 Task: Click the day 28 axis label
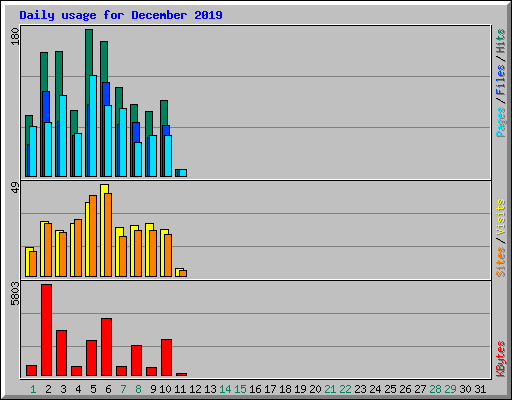tap(435, 389)
